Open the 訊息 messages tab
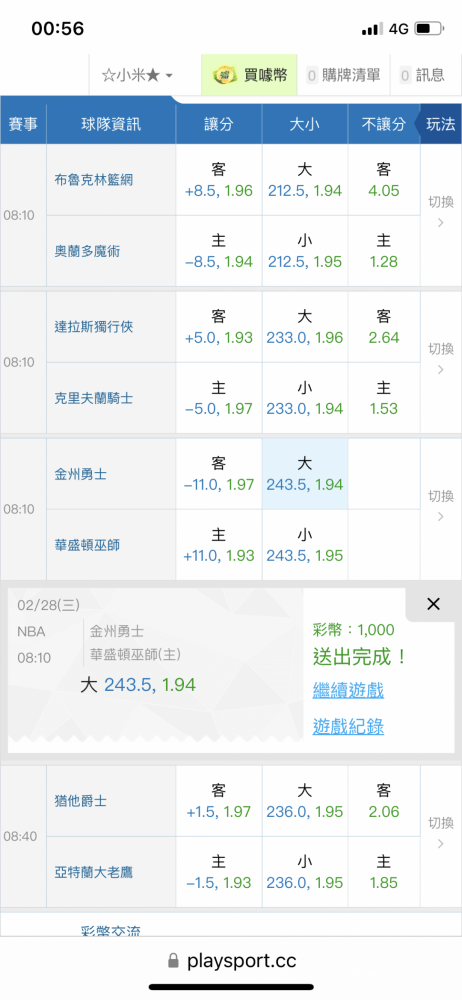The width and height of the screenshot is (462, 1000). click(x=422, y=75)
